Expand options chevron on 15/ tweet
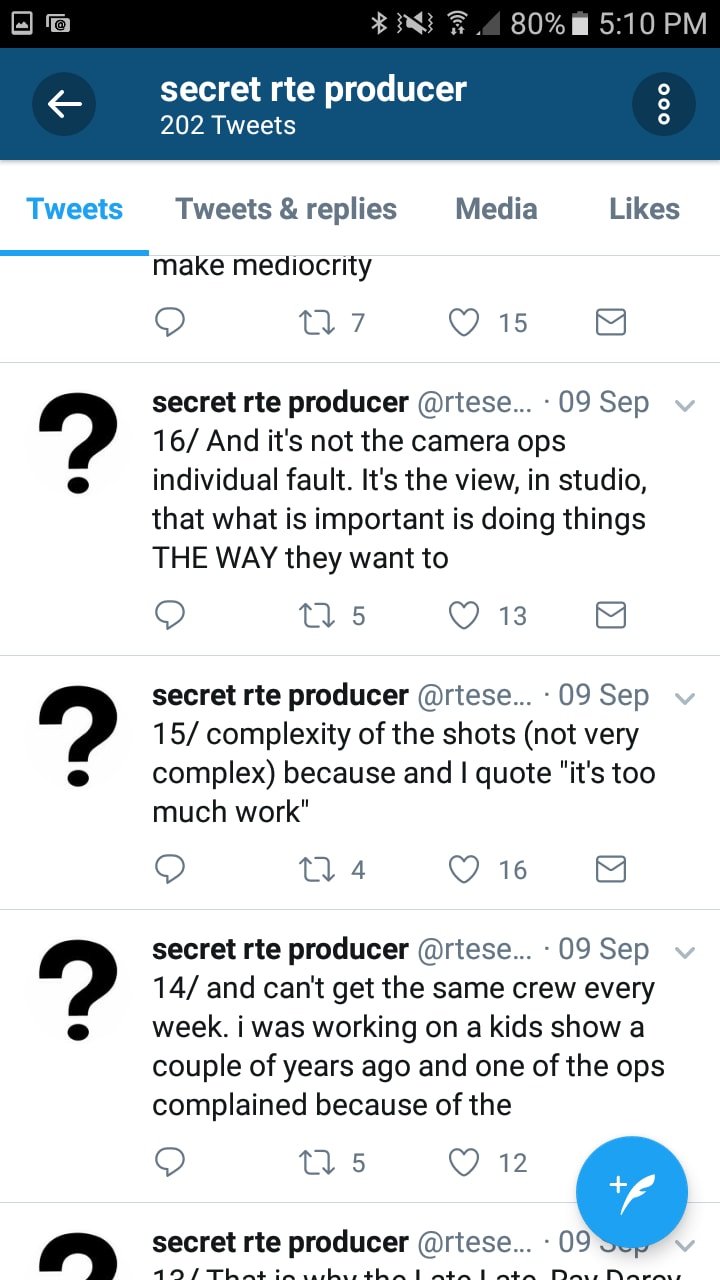This screenshot has height=1280, width=720. (685, 698)
